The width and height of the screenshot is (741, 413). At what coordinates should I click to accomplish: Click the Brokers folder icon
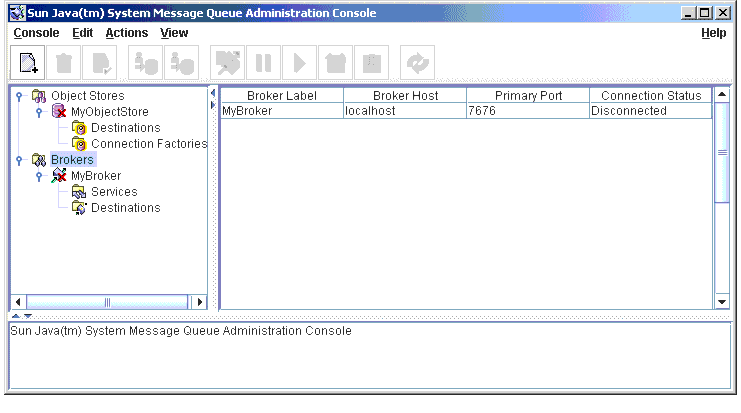pos(39,160)
